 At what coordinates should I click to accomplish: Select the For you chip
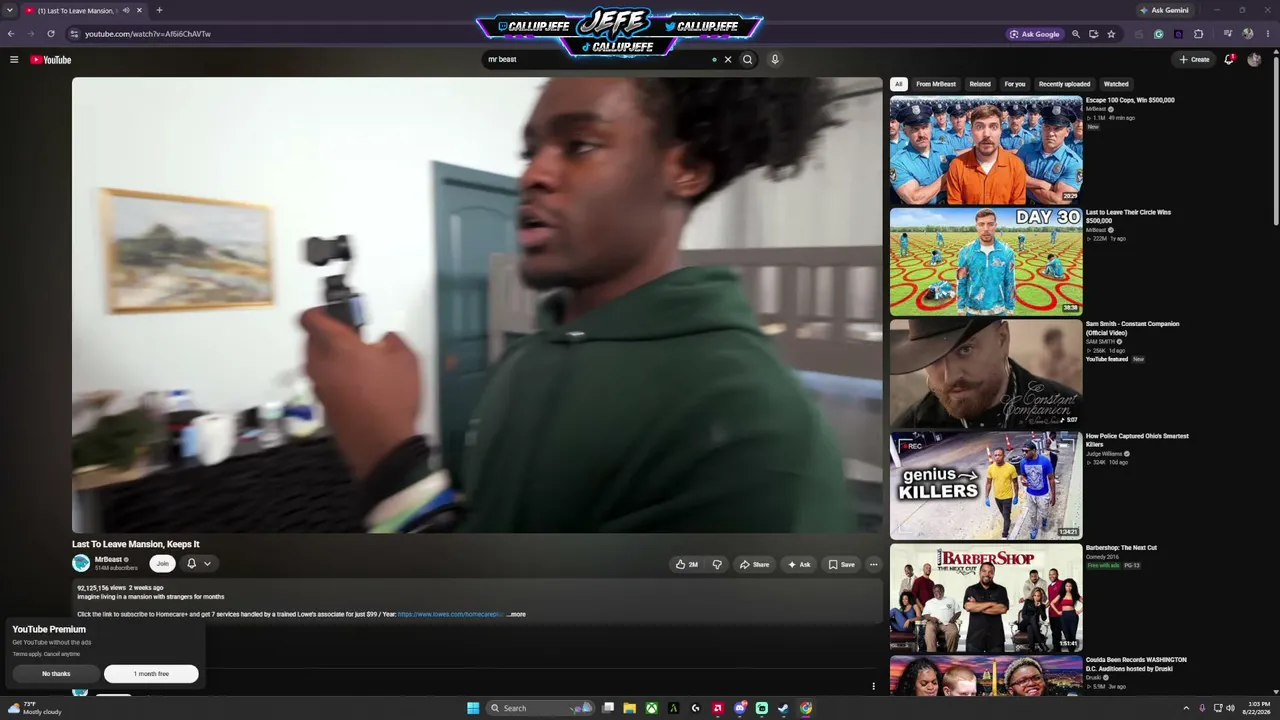click(1015, 84)
